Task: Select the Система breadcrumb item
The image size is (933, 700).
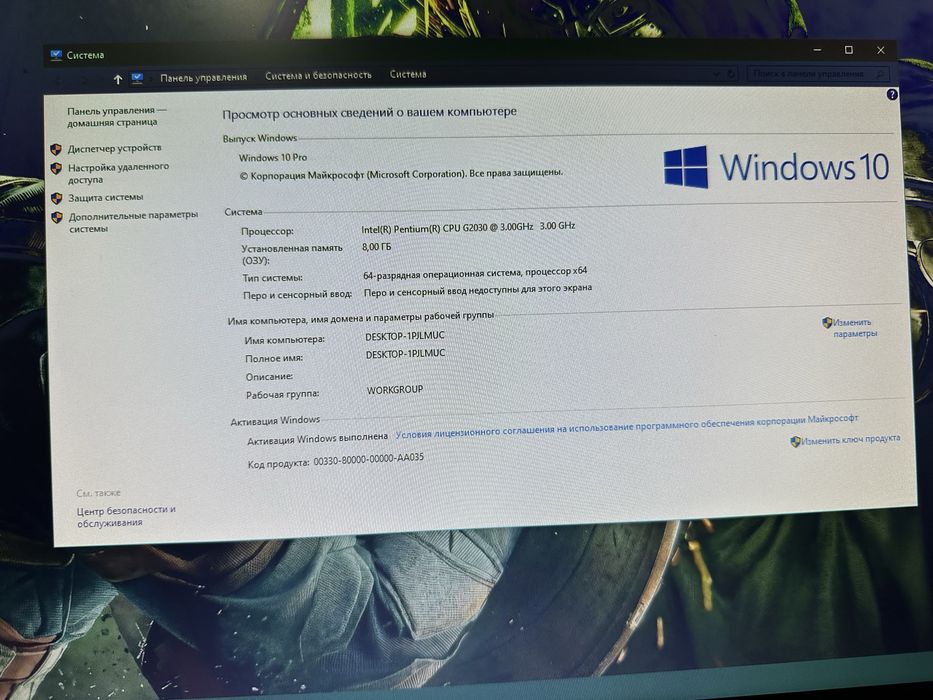Action: (x=408, y=74)
